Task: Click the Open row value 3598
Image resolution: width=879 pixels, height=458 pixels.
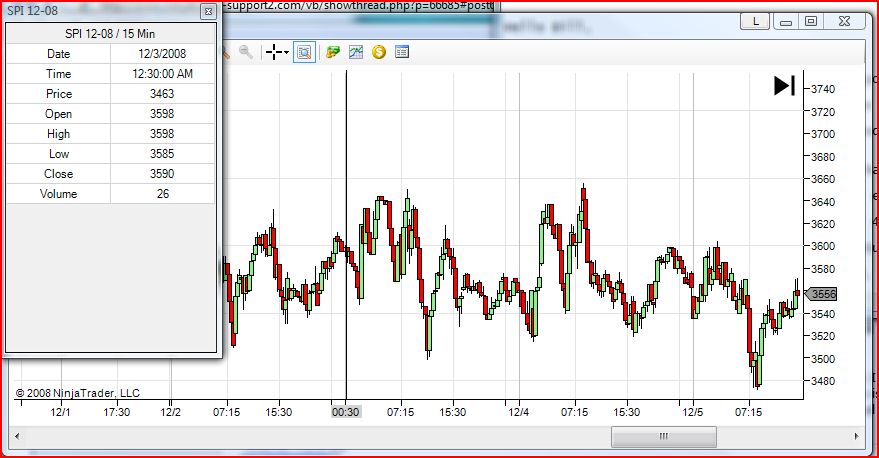Action: click(x=162, y=114)
